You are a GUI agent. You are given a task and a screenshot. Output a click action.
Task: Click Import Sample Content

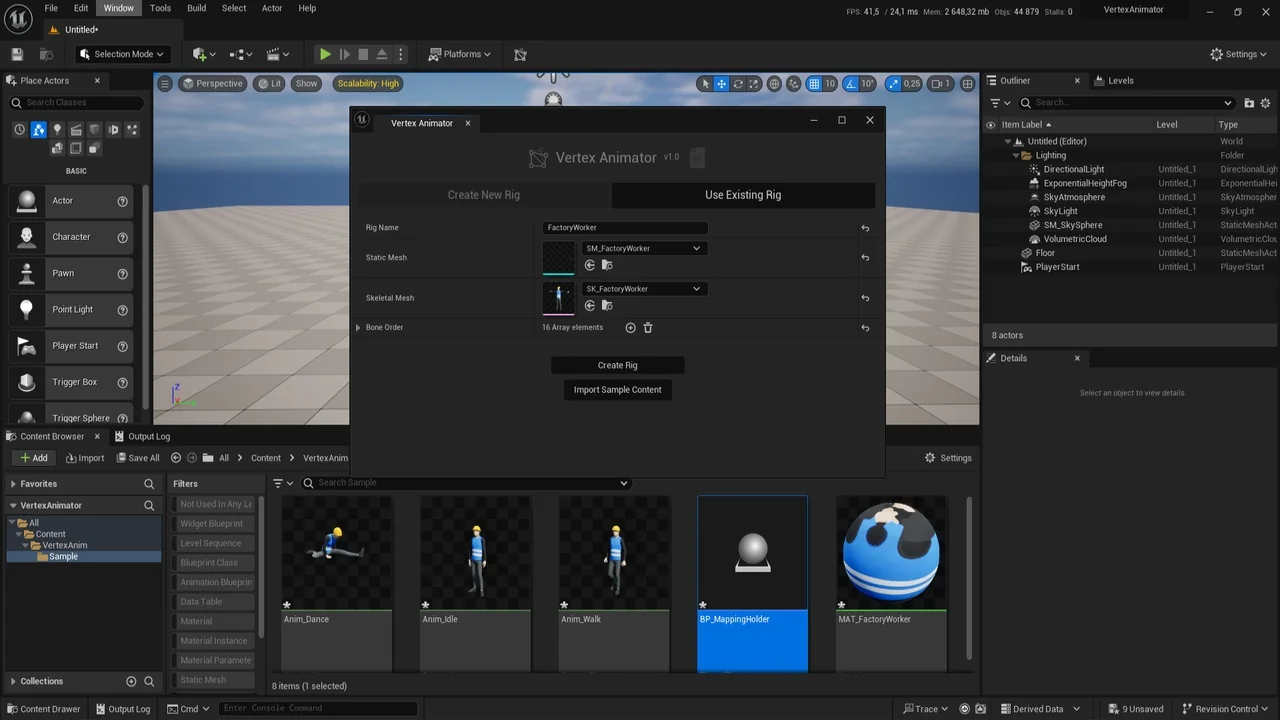point(617,390)
